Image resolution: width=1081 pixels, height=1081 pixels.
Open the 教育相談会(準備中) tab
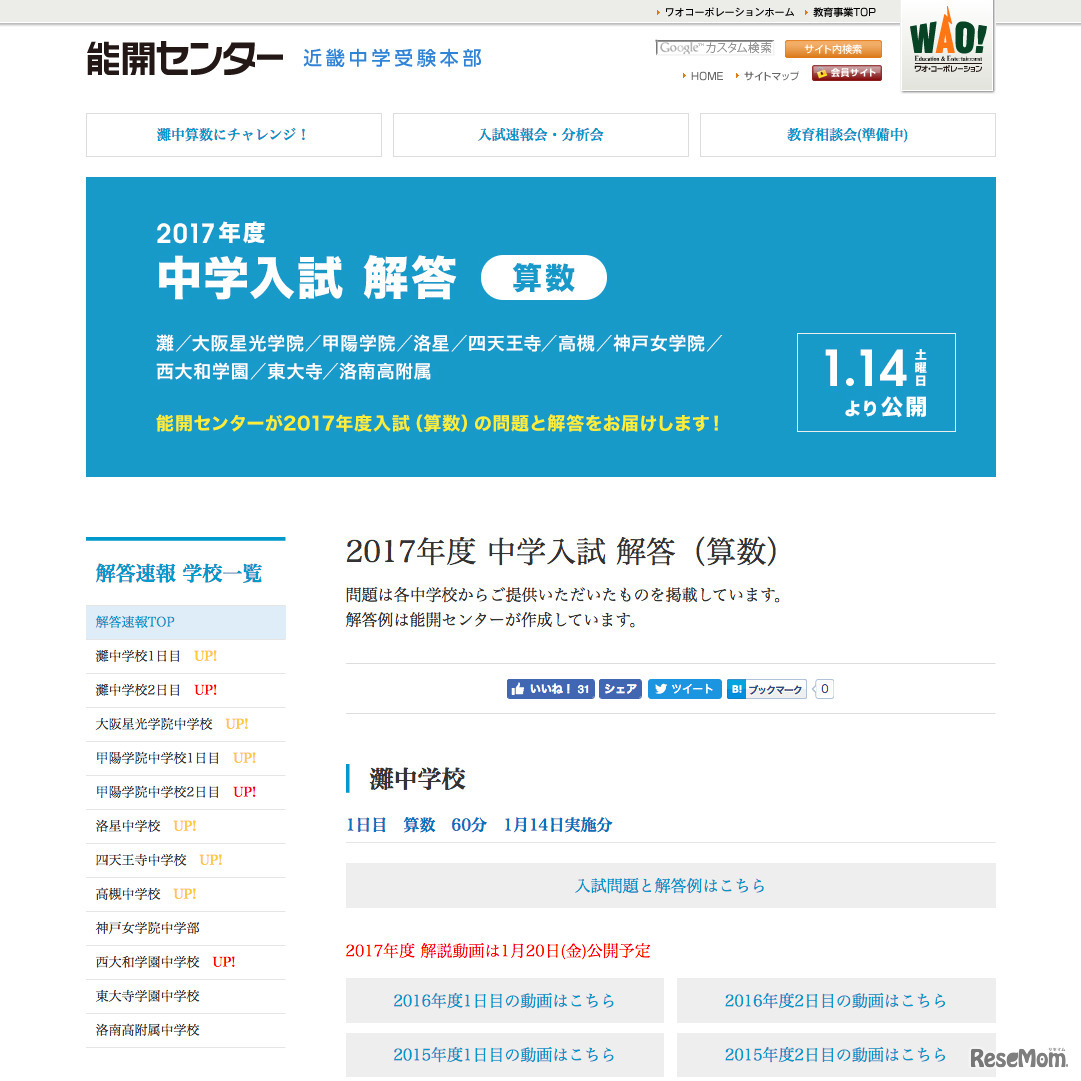pyautogui.click(x=847, y=135)
